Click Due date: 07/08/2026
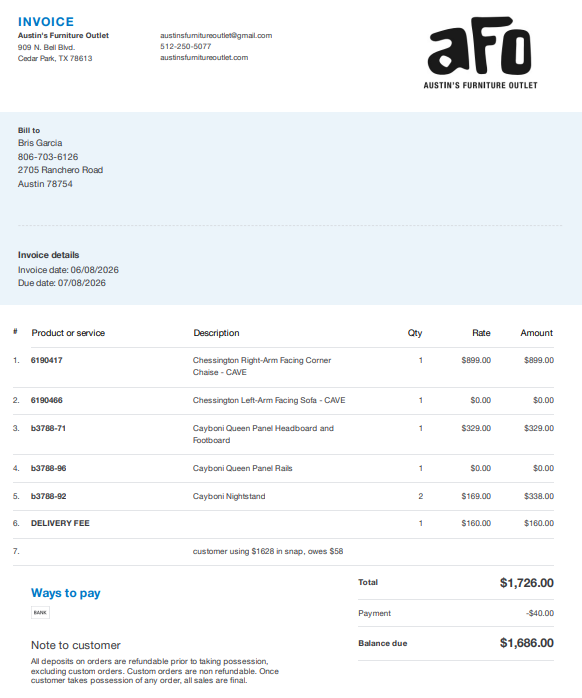 tap(61, 283)
